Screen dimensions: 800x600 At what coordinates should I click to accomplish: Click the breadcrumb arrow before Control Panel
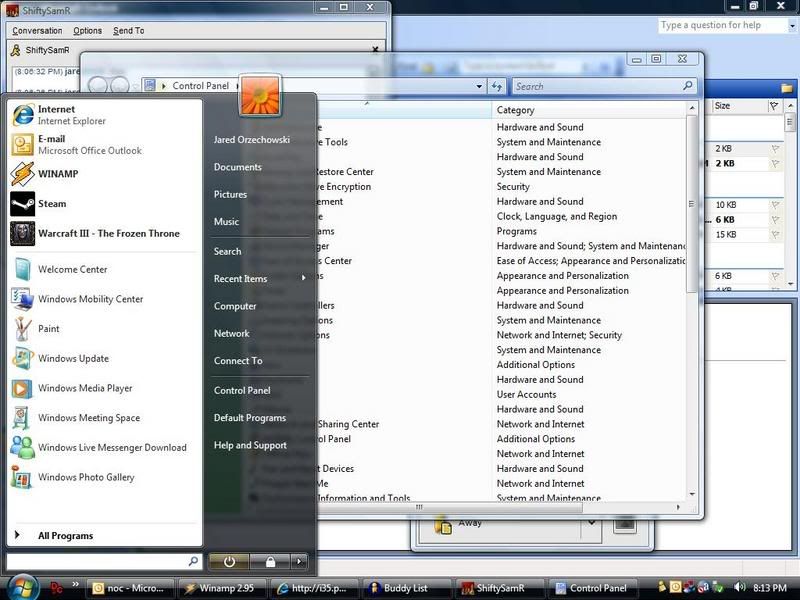(x=164, y=86)
